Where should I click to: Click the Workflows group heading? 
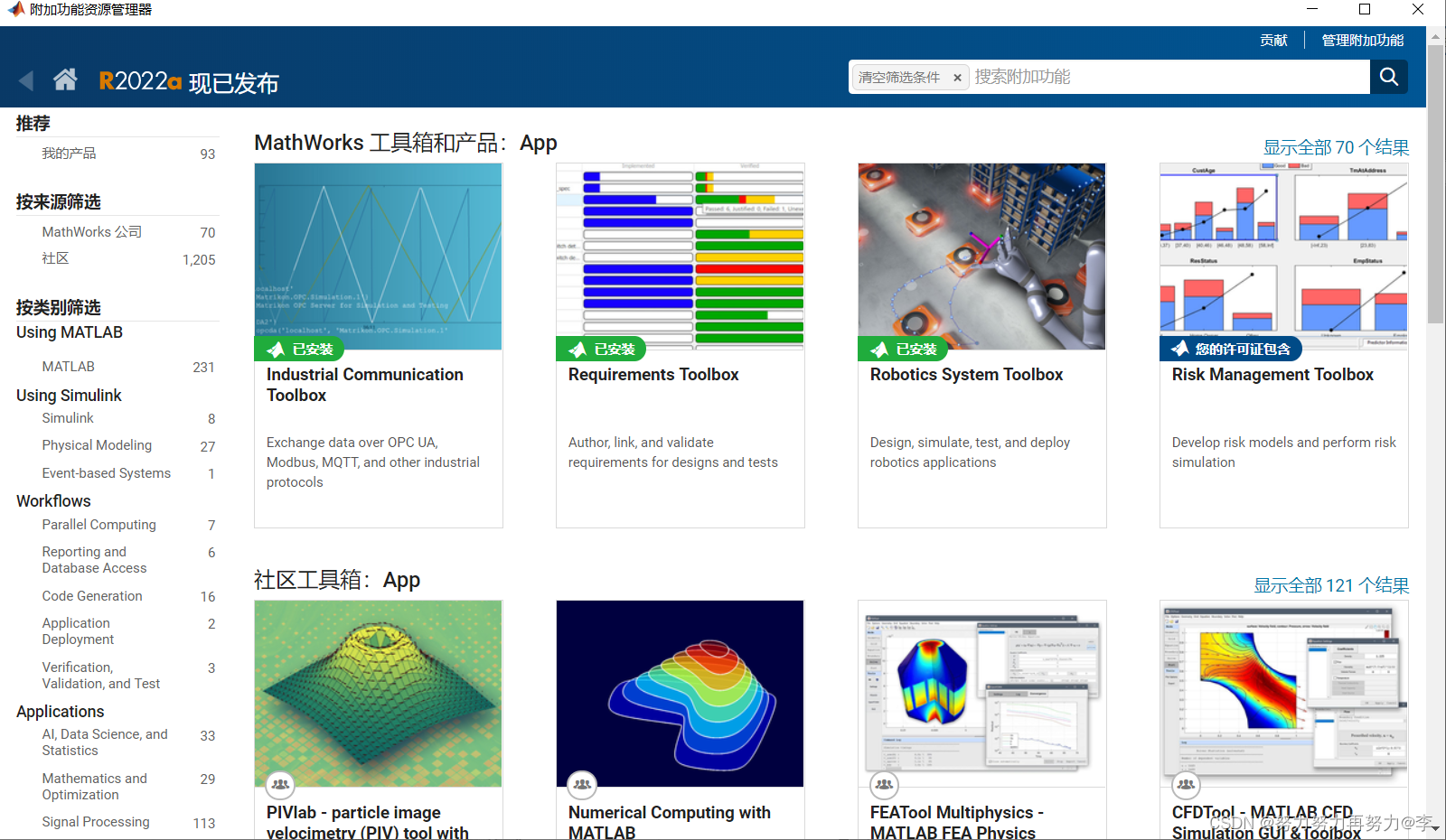(x=53, y=501)
